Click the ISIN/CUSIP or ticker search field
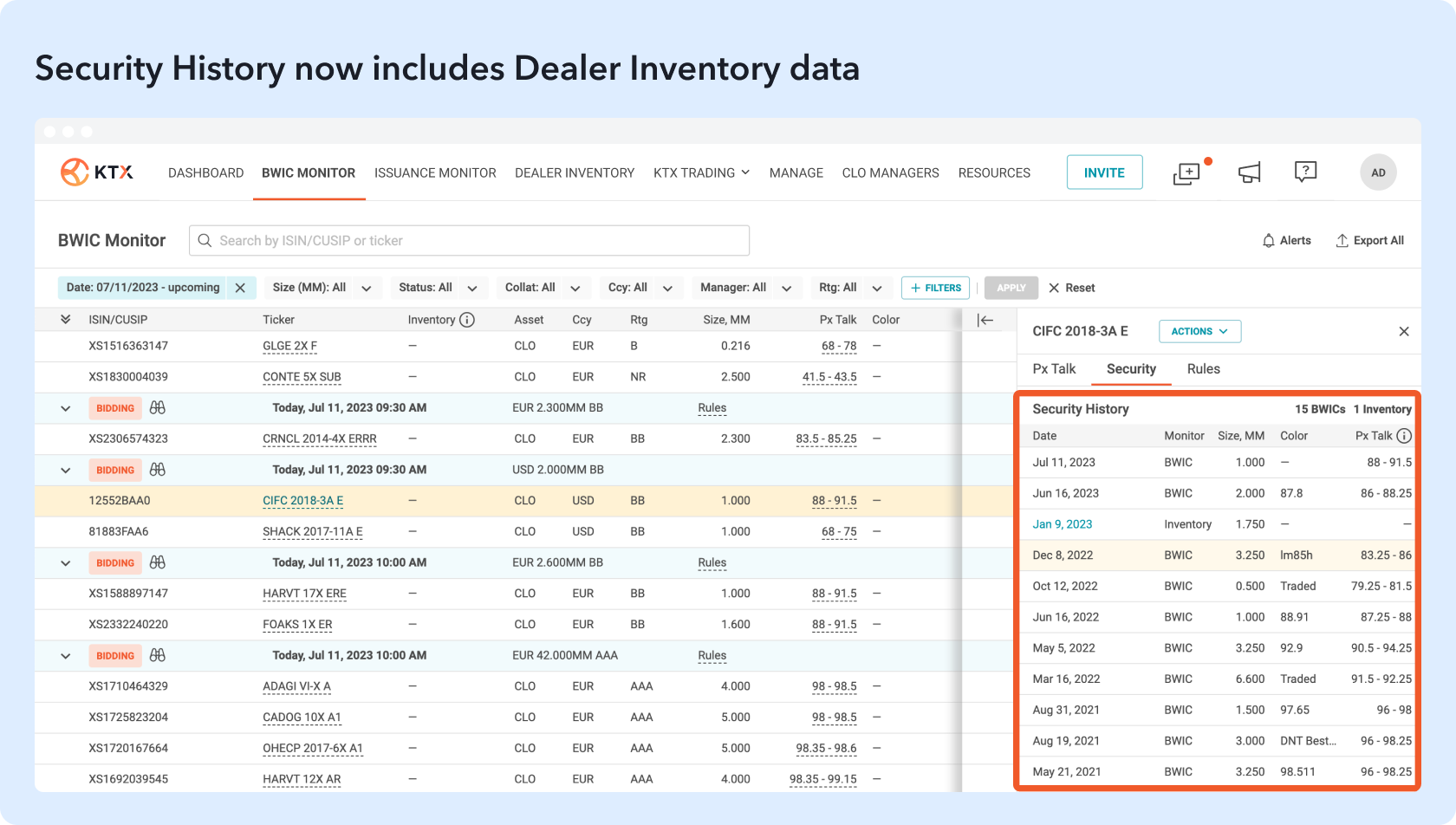Screen dimensions: 1456x825 (x=469, y=241)
